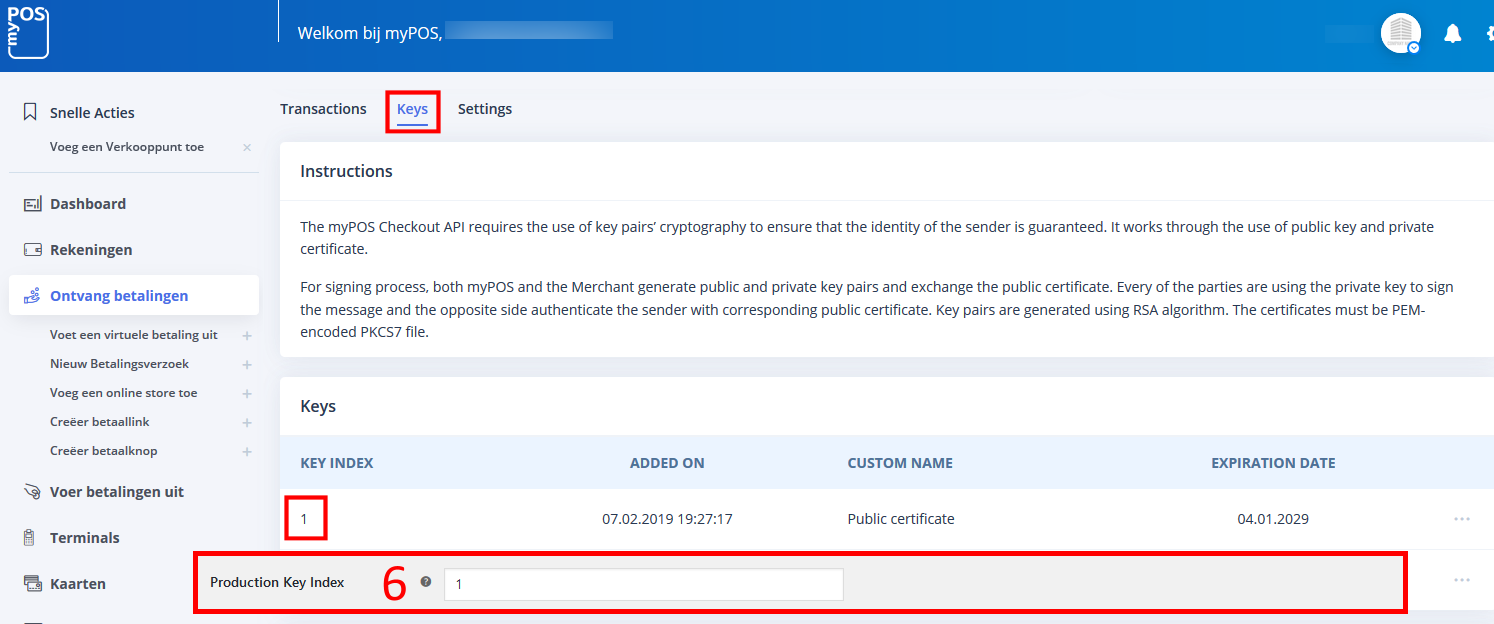Click the Kaarten card icon

pos(32,584)
